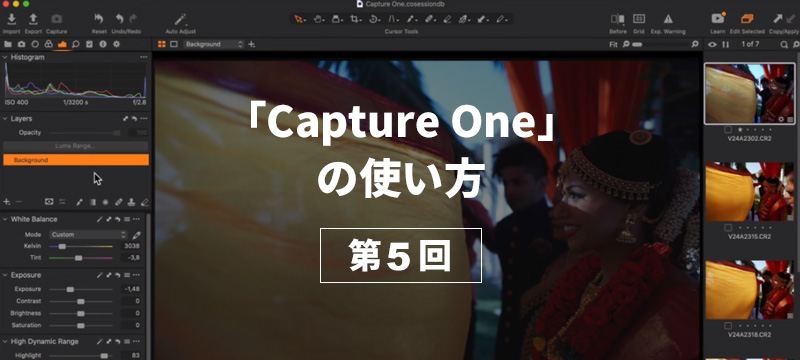Toggle the Grid overlay
The height and width of the screenshot is (360, 800).
[639, 19]
